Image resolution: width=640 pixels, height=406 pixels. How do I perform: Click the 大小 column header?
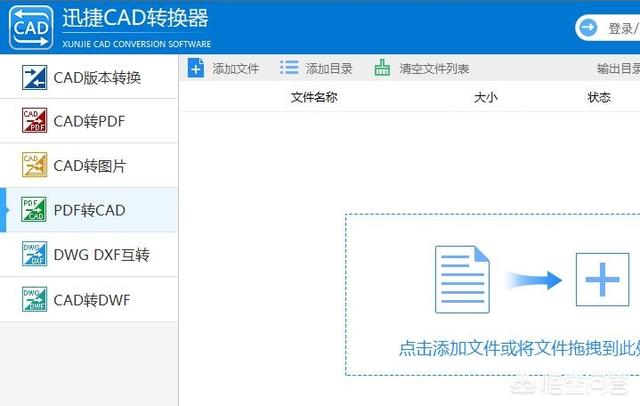486,97
